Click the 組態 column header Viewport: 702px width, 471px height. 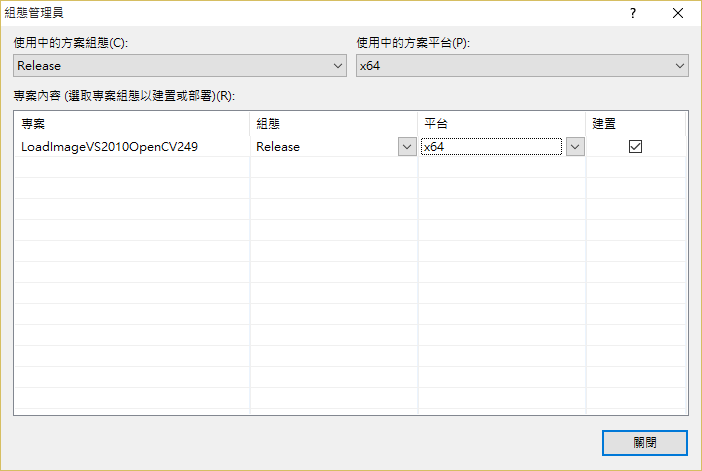[x=334, y=124]
